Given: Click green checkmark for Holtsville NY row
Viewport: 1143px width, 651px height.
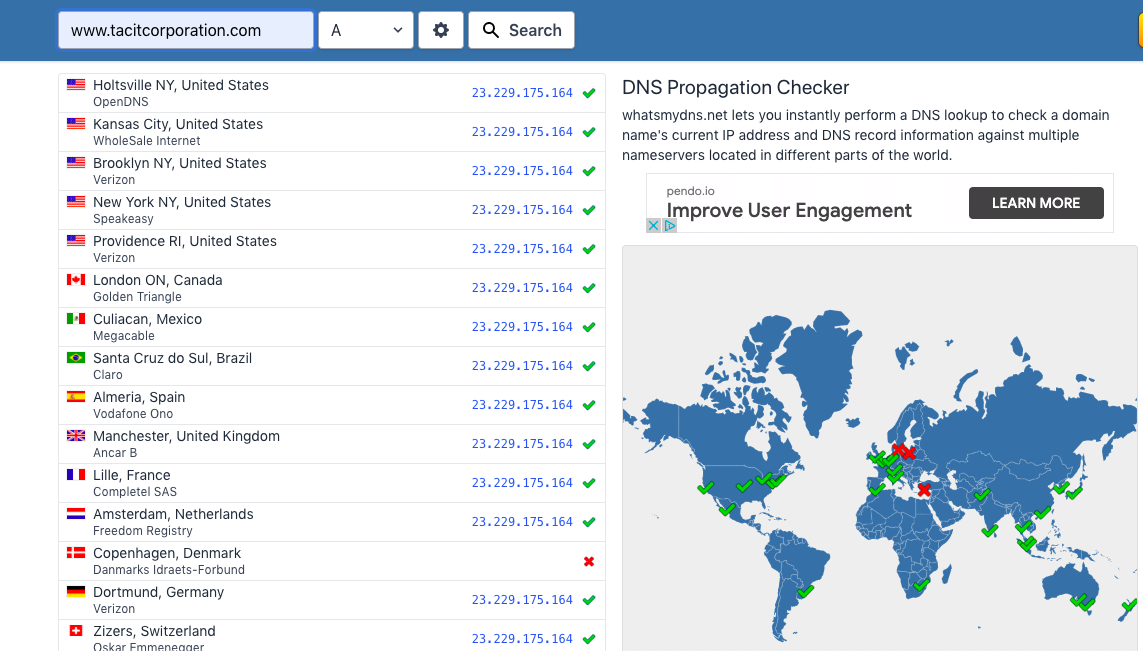Looking at the screenshot, I should coord(589,93).
